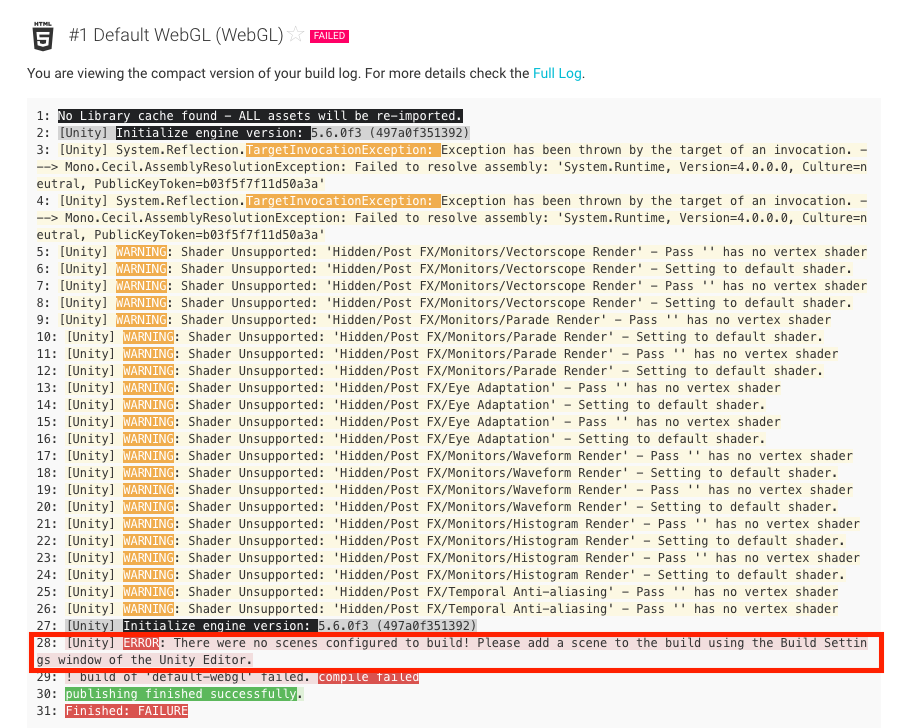Select line 13 Eye Adaptation vertex shader warning
The width and height of the screenshot is (907, 728).
[x=423, y=388]
